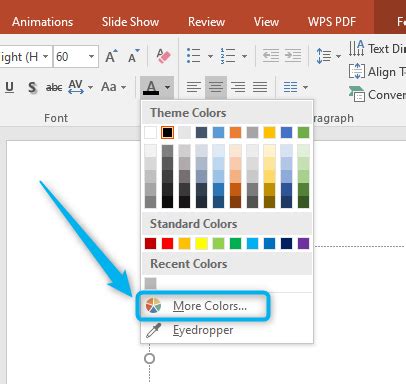
Task: Open the Slide Show tab
Action: tap(130, 22)
